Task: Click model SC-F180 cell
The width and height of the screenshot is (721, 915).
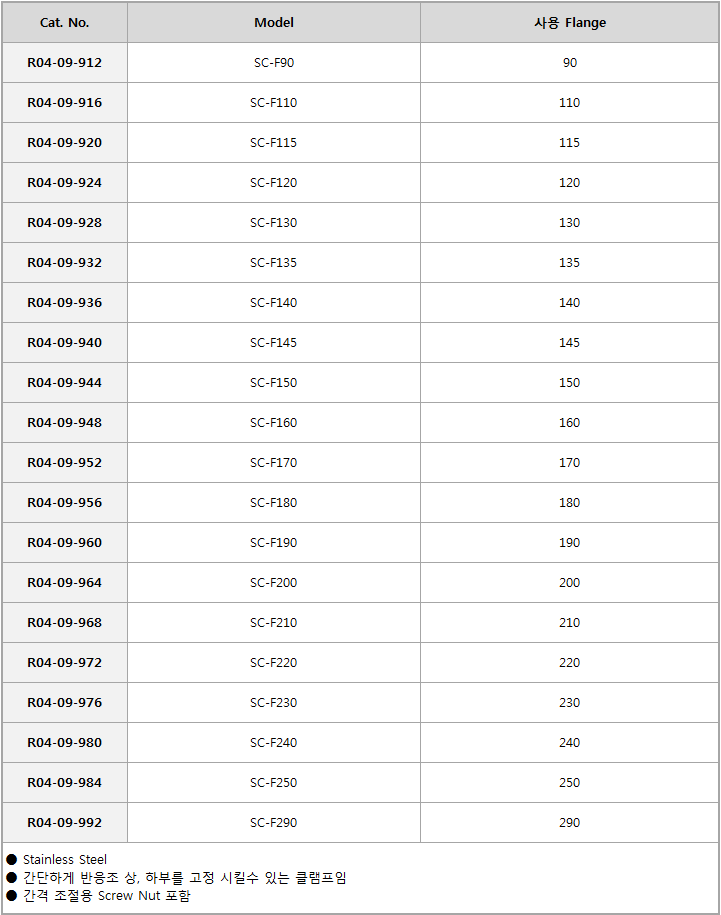Action: 274,502
